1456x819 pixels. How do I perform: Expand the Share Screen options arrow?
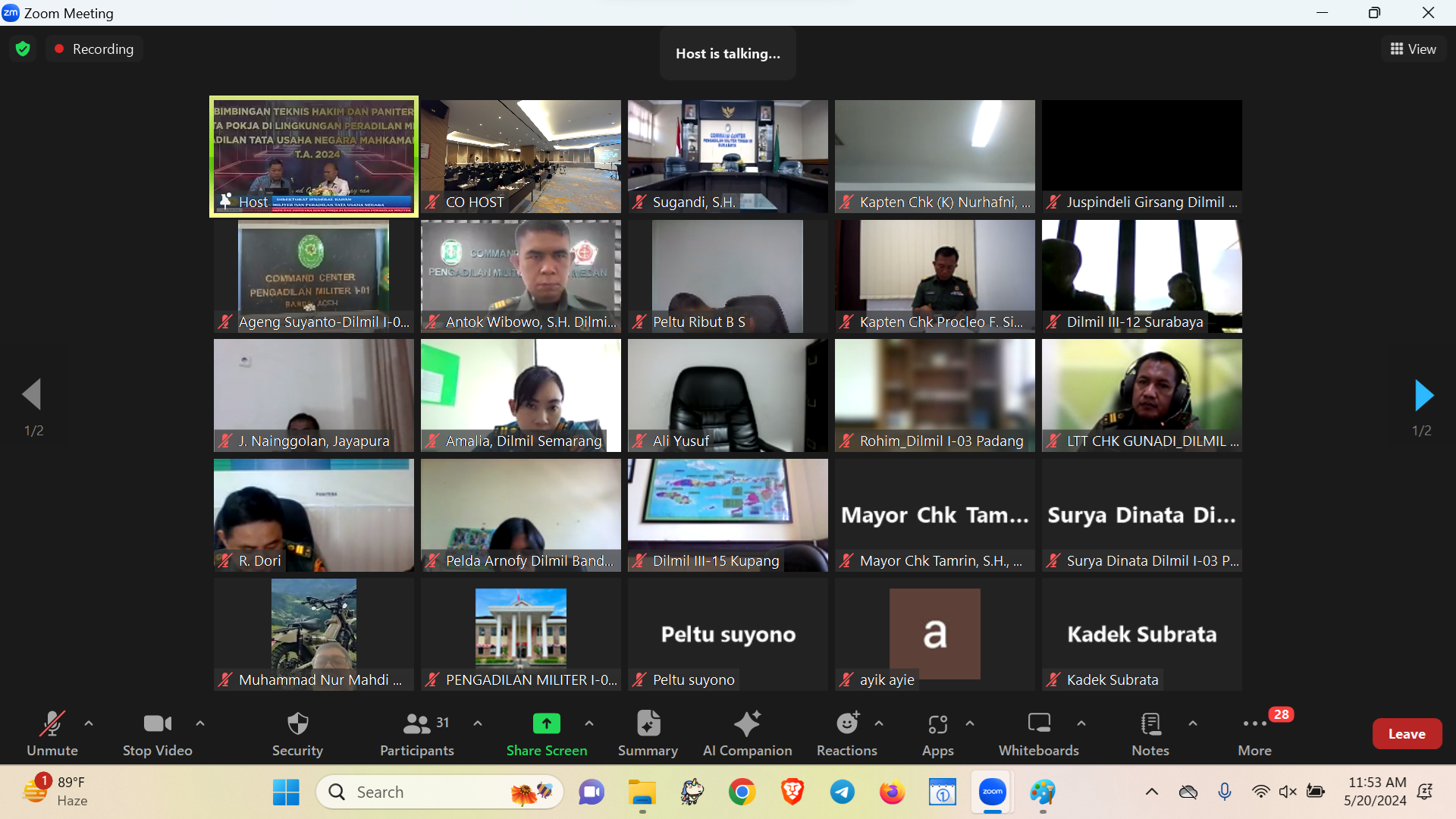[589, 723]
